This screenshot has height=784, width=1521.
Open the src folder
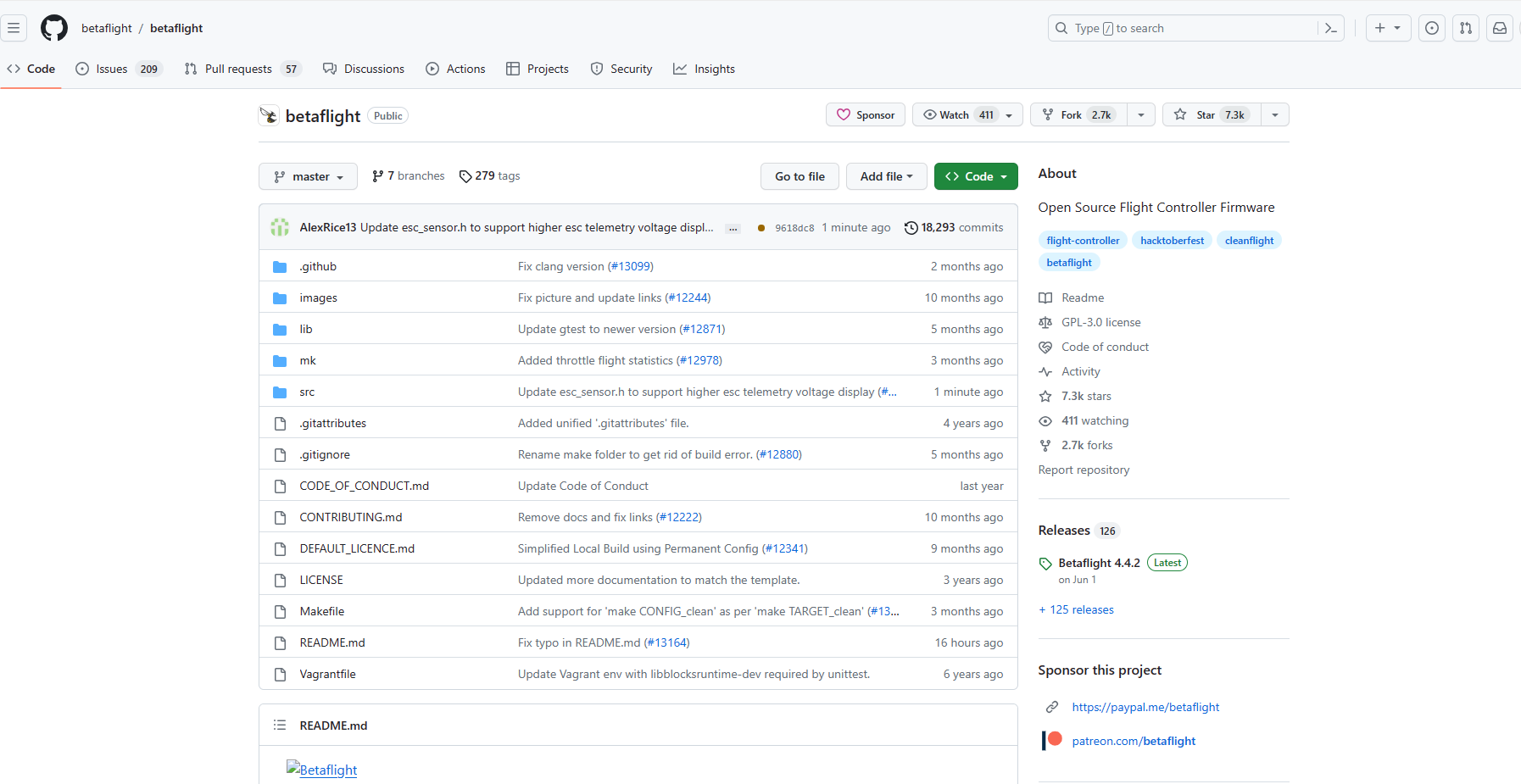click(307, 392)
